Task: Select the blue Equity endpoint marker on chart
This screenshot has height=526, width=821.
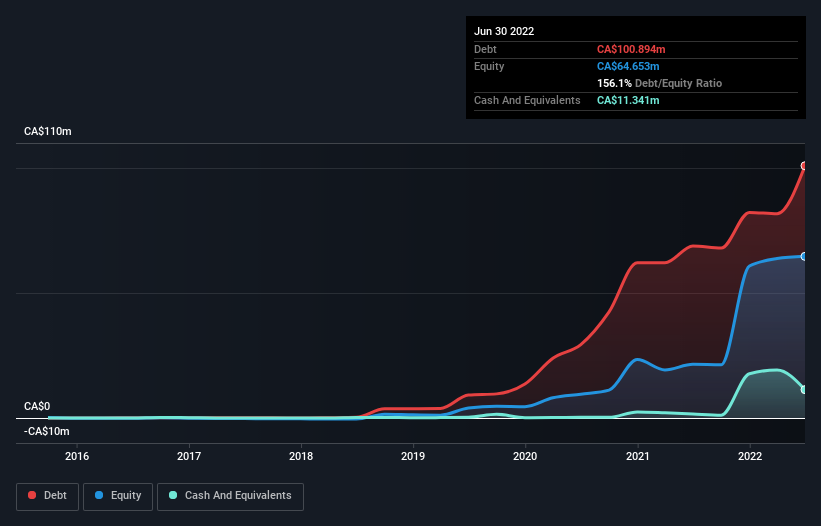Action: (x=804, y=256)
